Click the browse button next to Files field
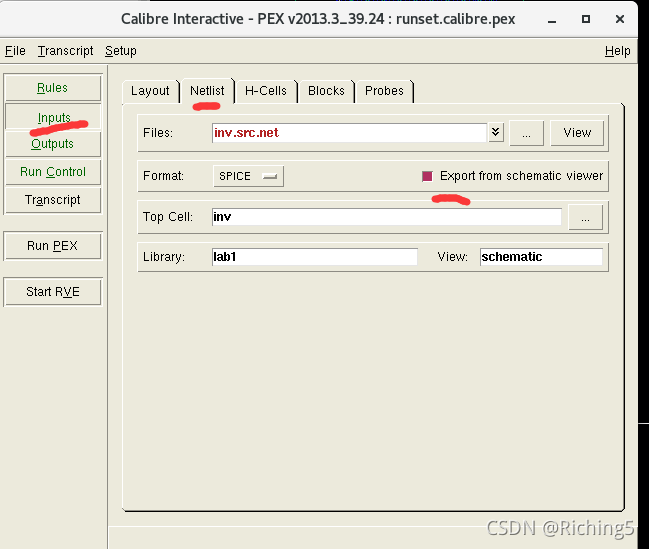The height and width of the screenshot is (549, 649). click(x=526, y=133)
